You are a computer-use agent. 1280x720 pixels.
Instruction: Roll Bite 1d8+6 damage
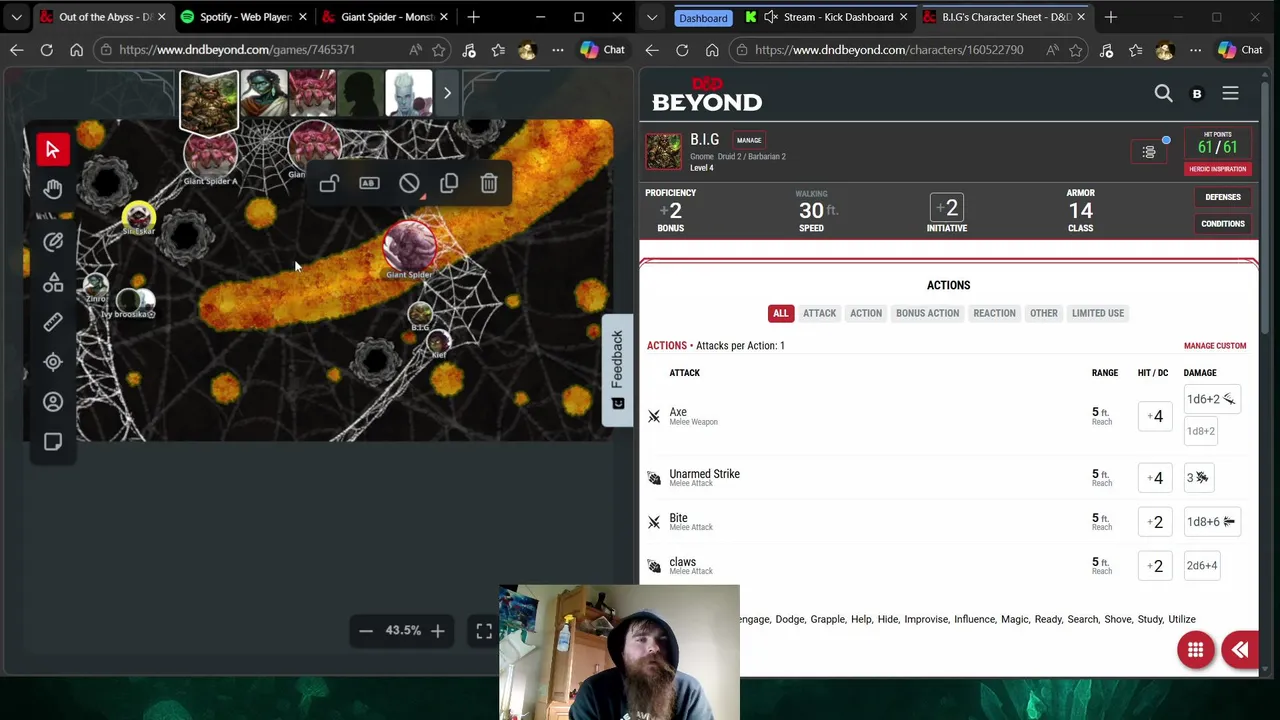[x=1211, y=522]
